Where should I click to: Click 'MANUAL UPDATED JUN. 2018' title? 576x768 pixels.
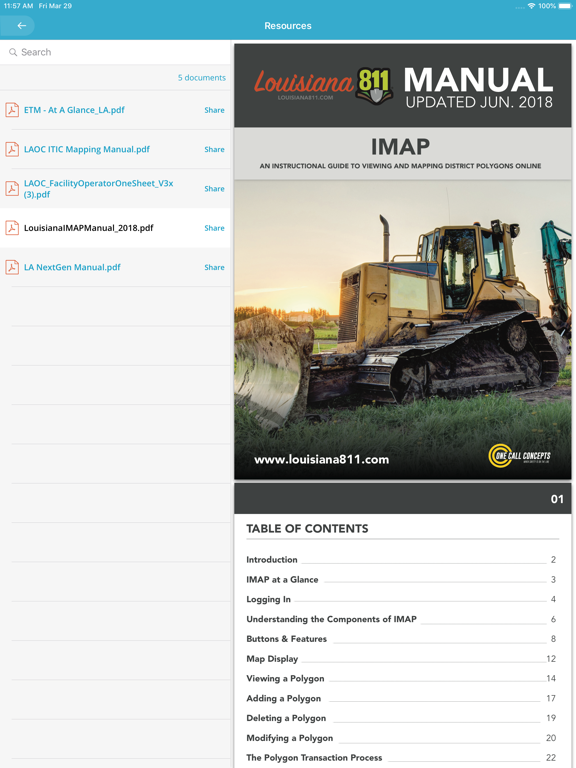[x=479, y=88]
